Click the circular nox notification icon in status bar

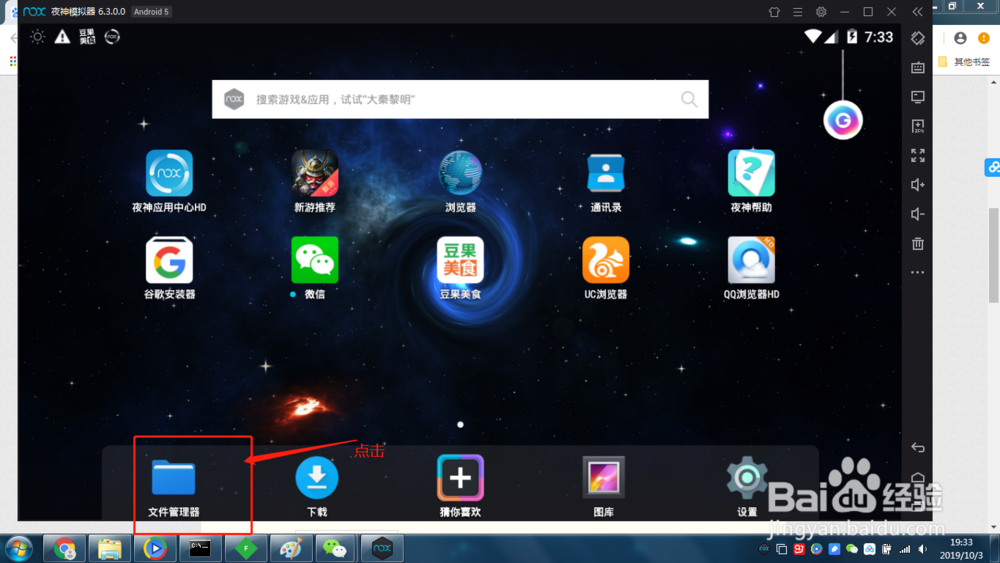point(112,37)
